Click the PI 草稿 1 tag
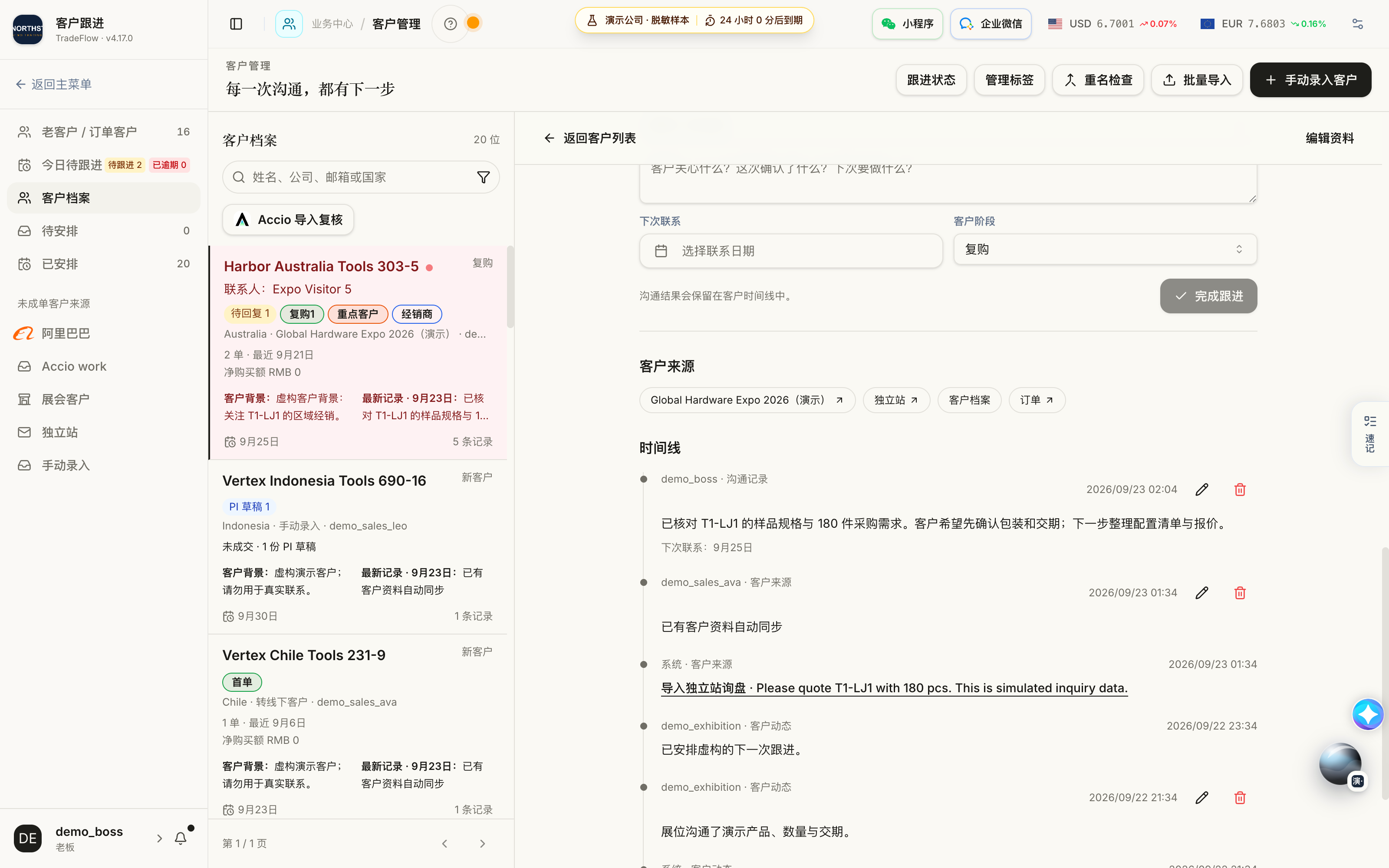 pyautogui.click(x=249, y=506)
